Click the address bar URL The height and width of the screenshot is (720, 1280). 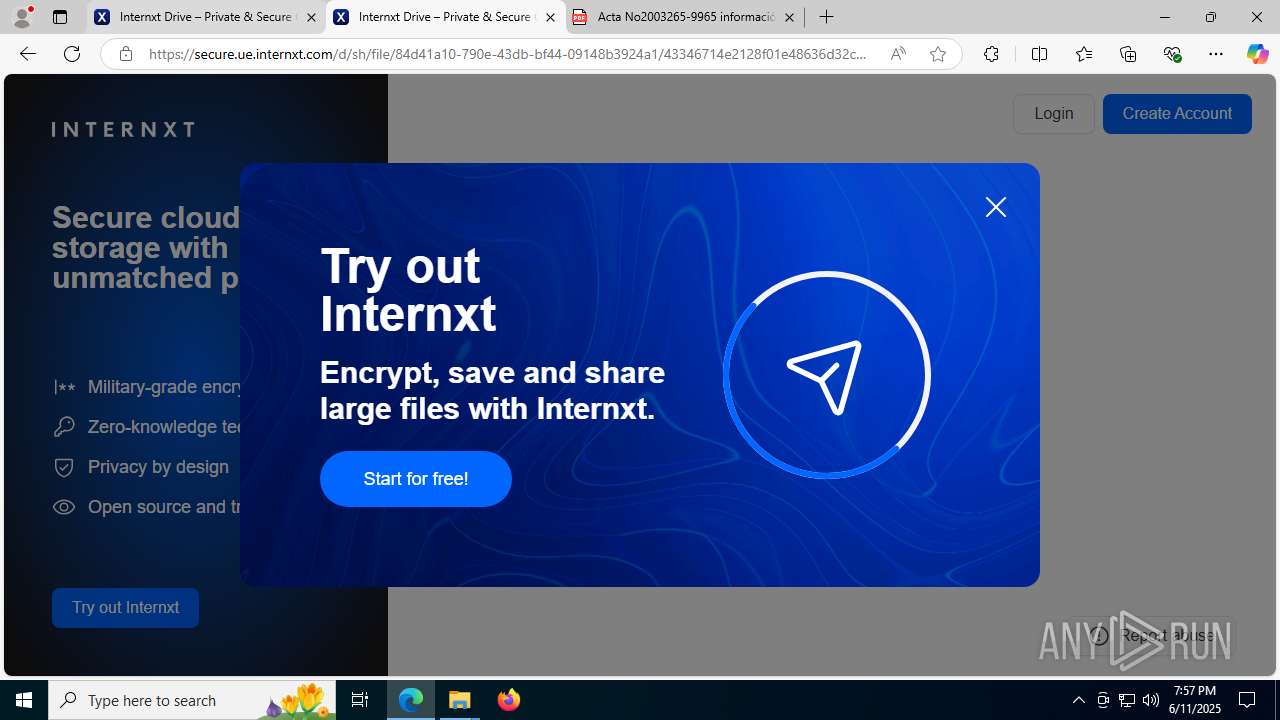point(508,54)
